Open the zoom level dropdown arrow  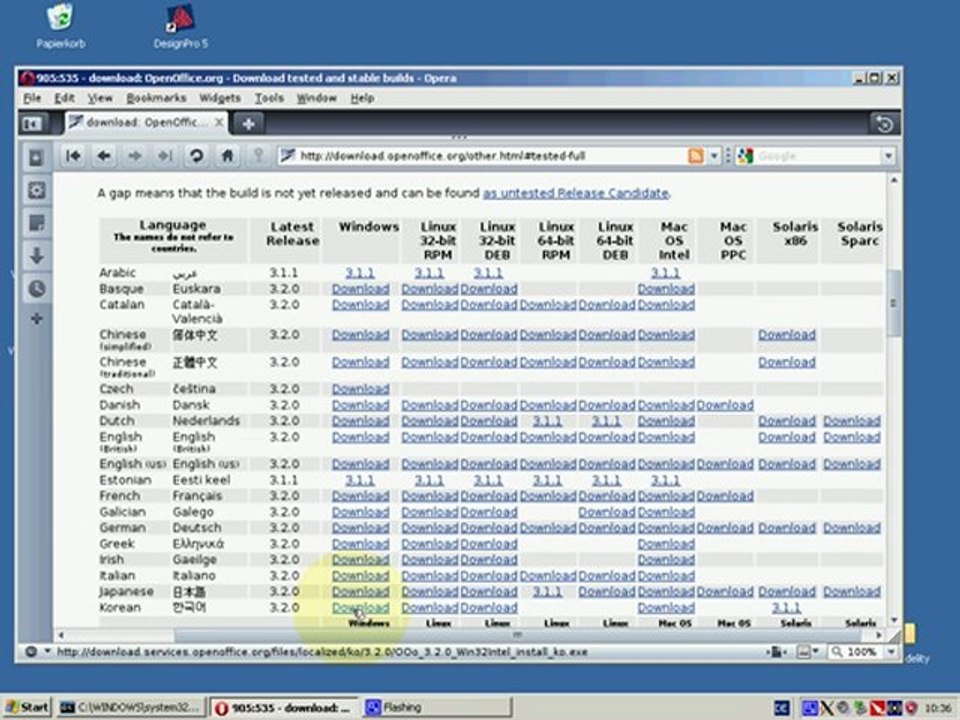click(891, 653)
